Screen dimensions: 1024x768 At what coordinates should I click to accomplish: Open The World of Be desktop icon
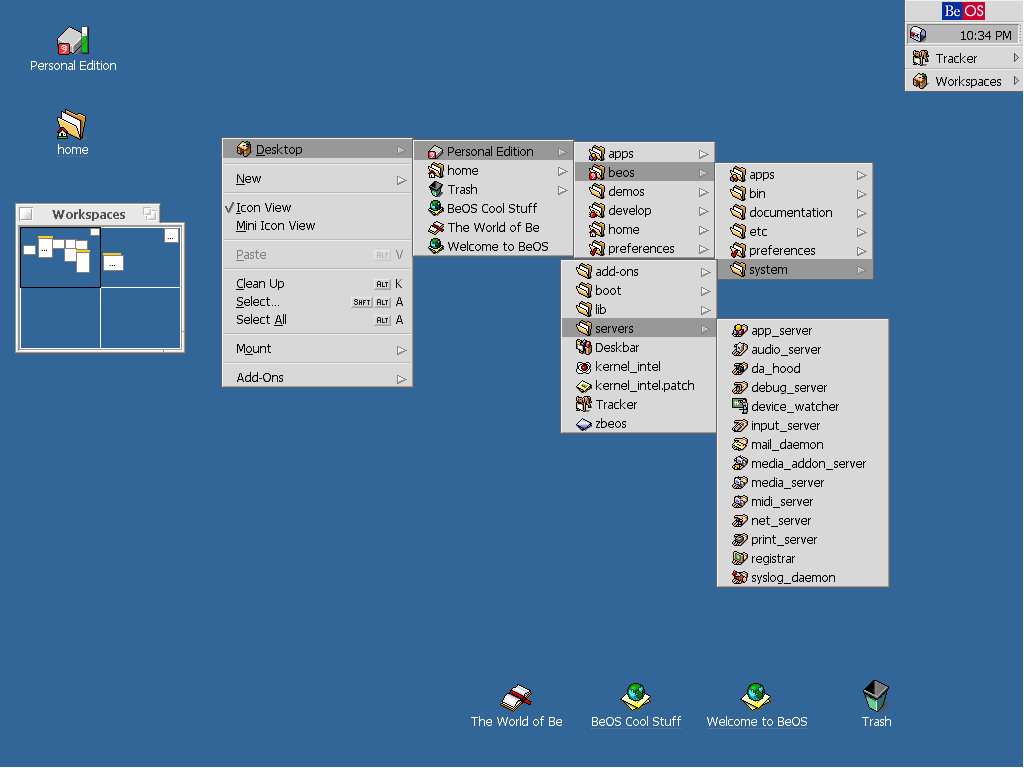point(516,697)
